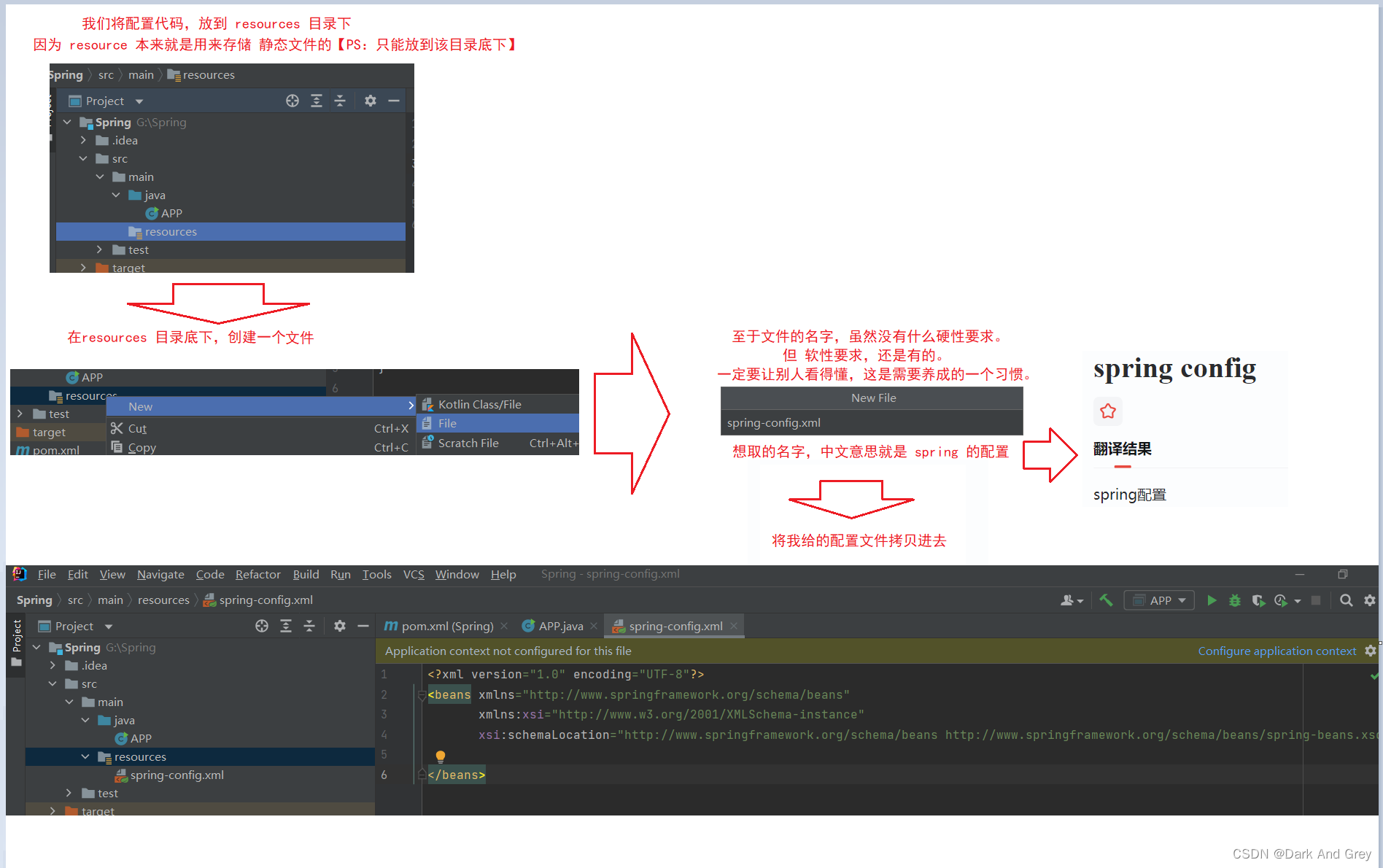Open lower Project panel options gear

[340, 626]
